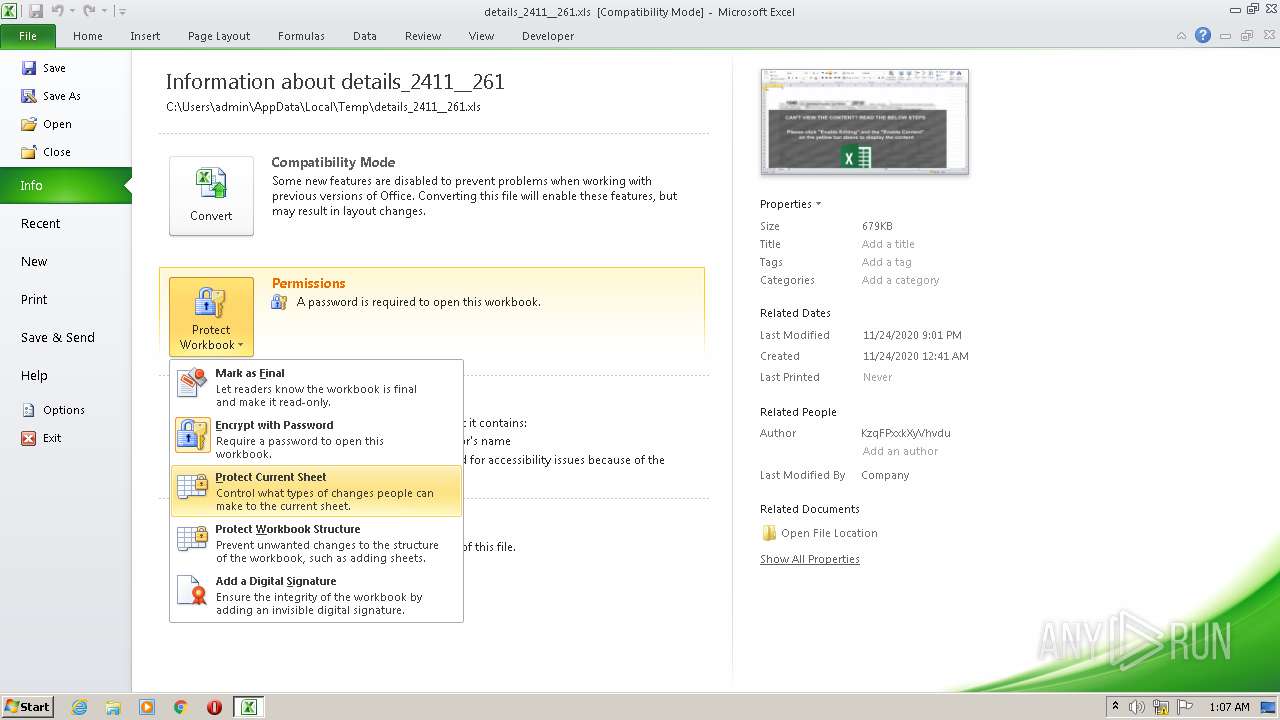Click the Show All Properties link
1280x720 pixels.
tap(810, 559)
